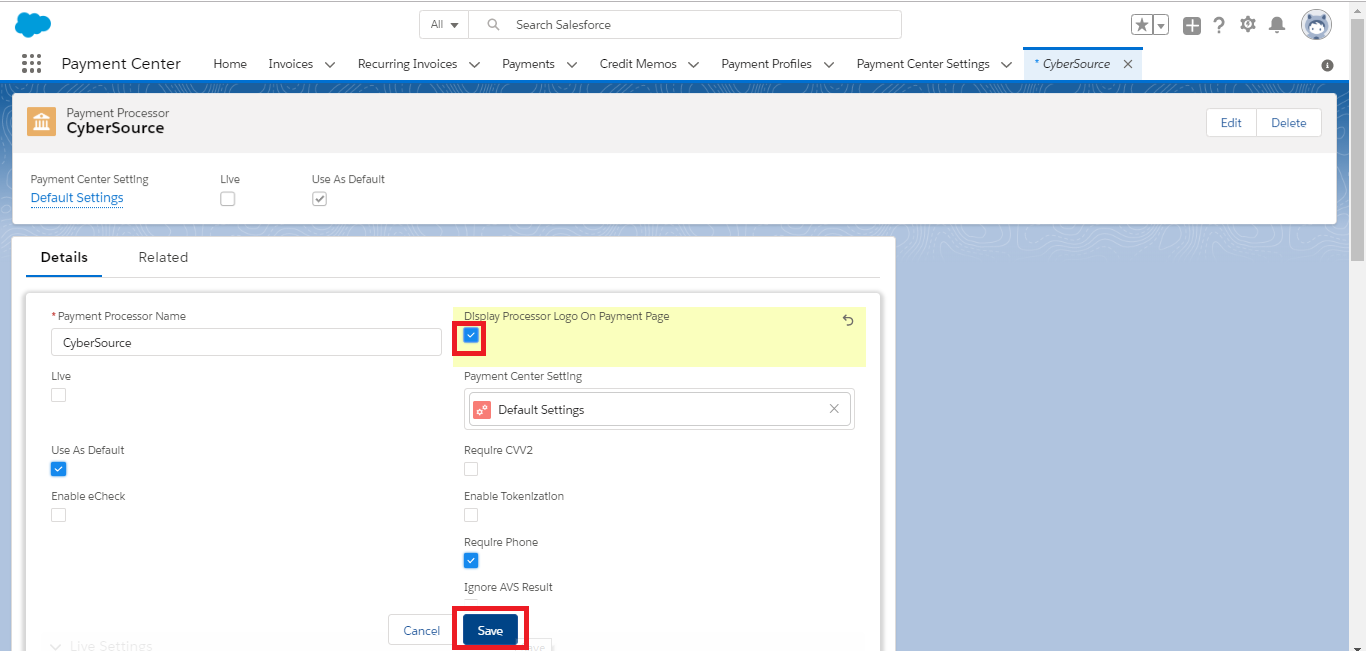Go to the Home tab
1366x651 pixels.
click(x=230, y=64)
